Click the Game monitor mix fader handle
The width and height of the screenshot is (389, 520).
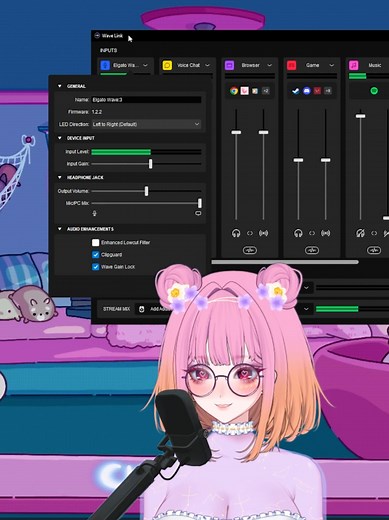[x=298, y=160]
